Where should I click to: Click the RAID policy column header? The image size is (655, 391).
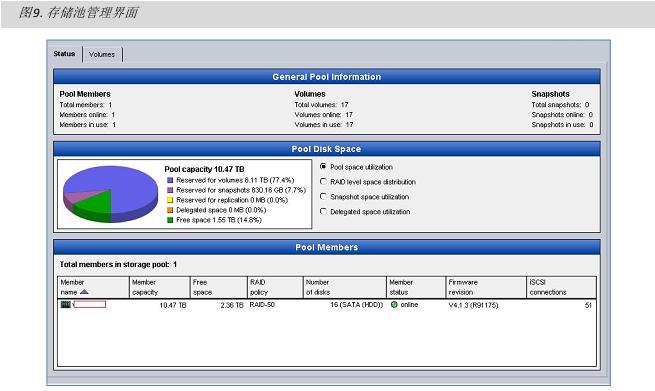click(x=275, y=287)
